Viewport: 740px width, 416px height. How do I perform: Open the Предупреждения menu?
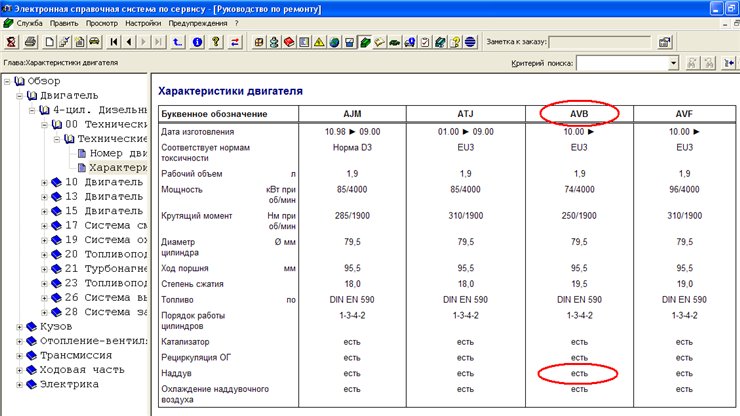[198, 23]
